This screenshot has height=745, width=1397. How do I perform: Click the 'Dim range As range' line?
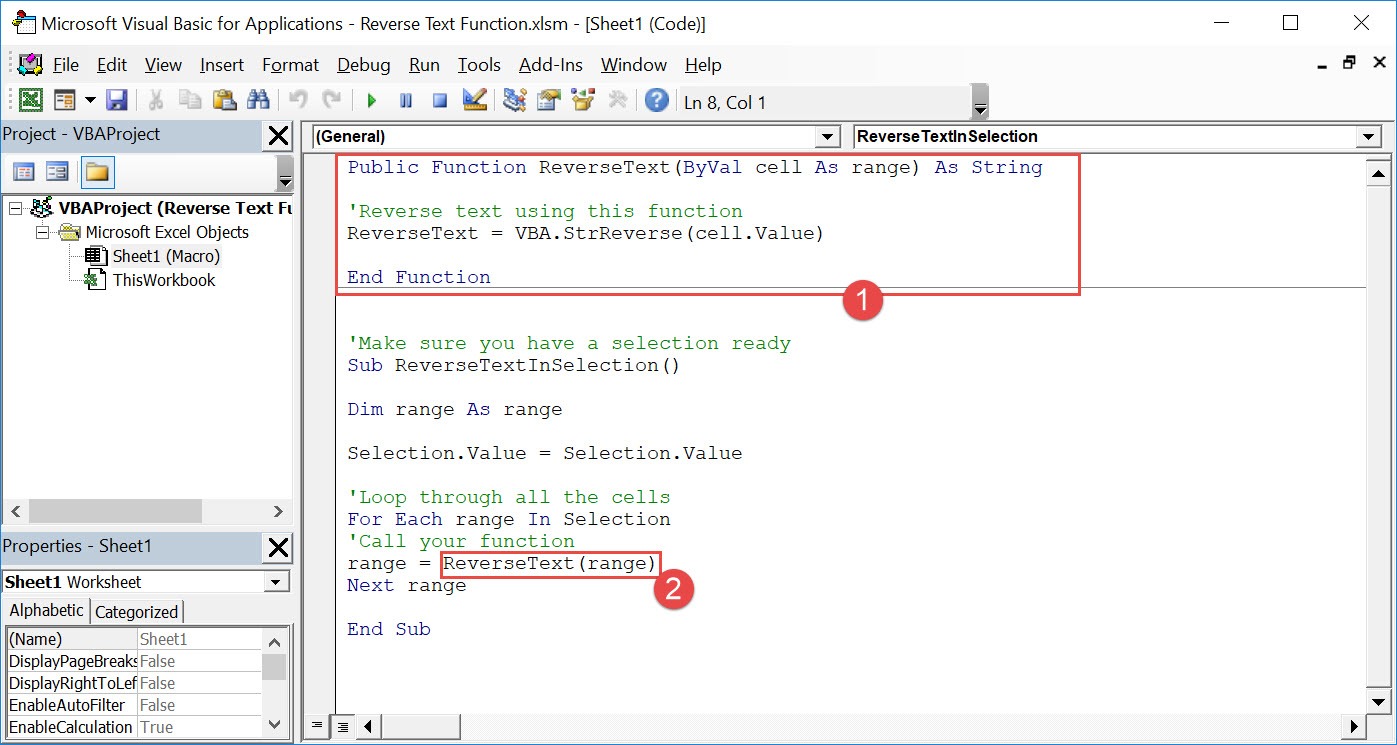click(x=455, y=409)
